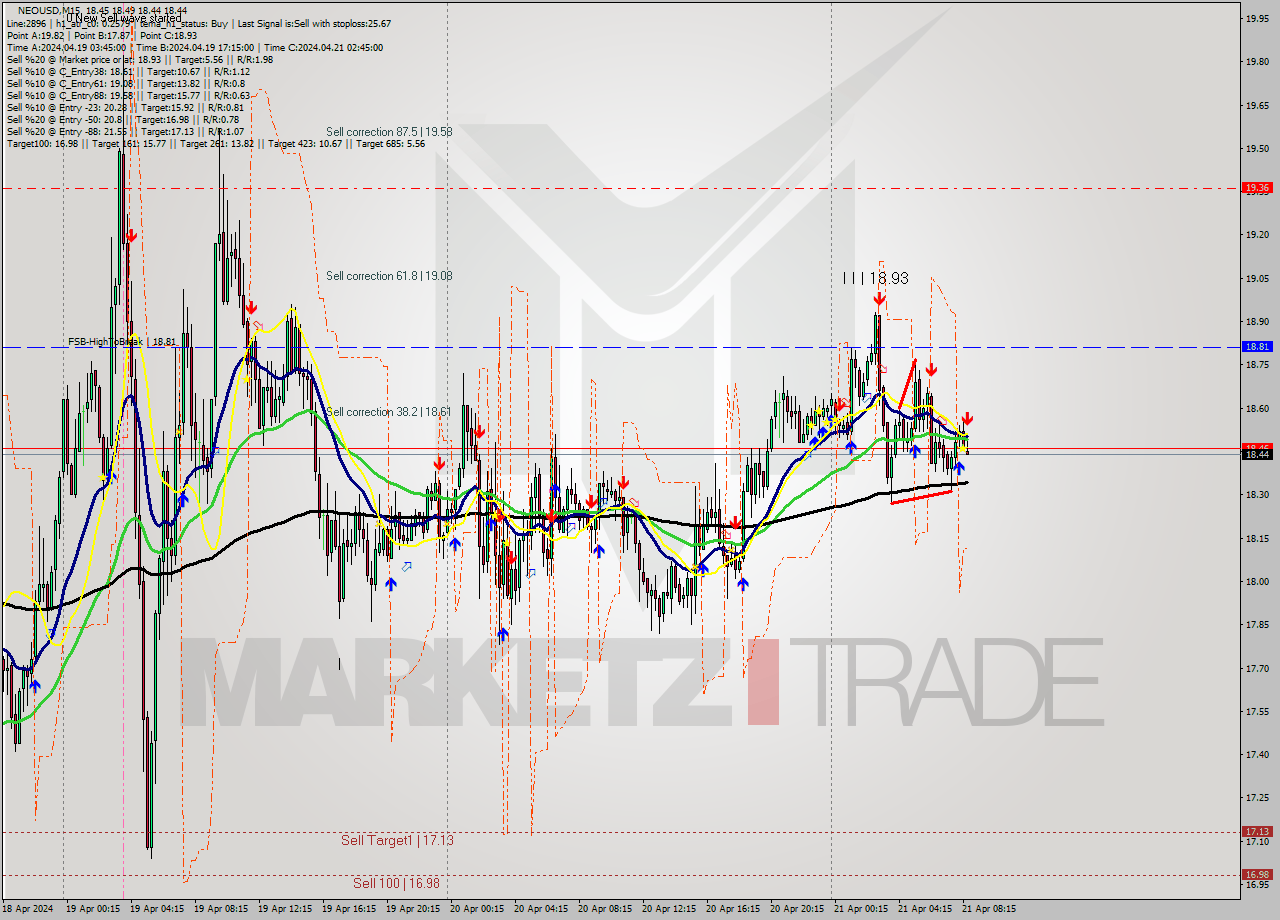This screenshot has width=1280, height=920.
Task: Select the 'Sell Target1 | 17.13' label
Action: point(397,840)
